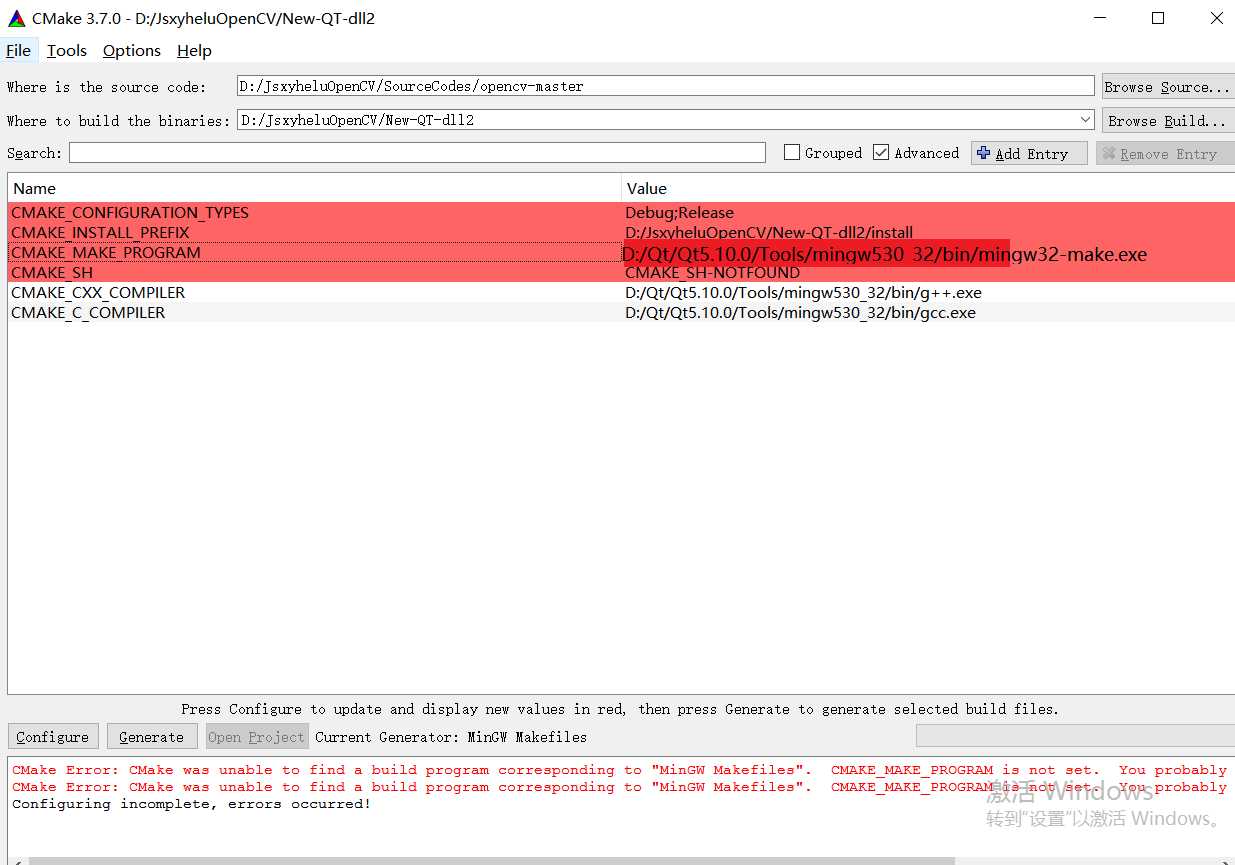Screen dimensions: 1235x865
Task: Focus the Search input field
Action: [417, 153]
